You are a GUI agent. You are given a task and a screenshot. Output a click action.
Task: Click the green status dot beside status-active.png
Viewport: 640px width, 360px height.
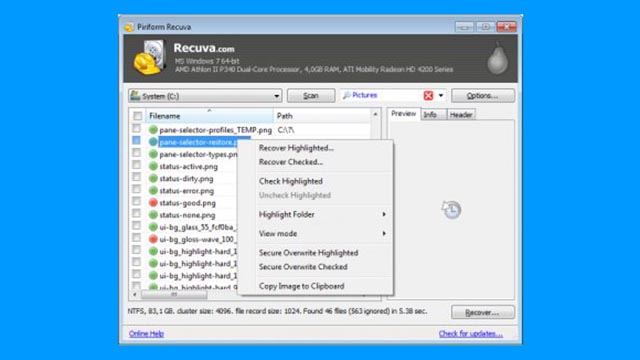pos(153,167)
